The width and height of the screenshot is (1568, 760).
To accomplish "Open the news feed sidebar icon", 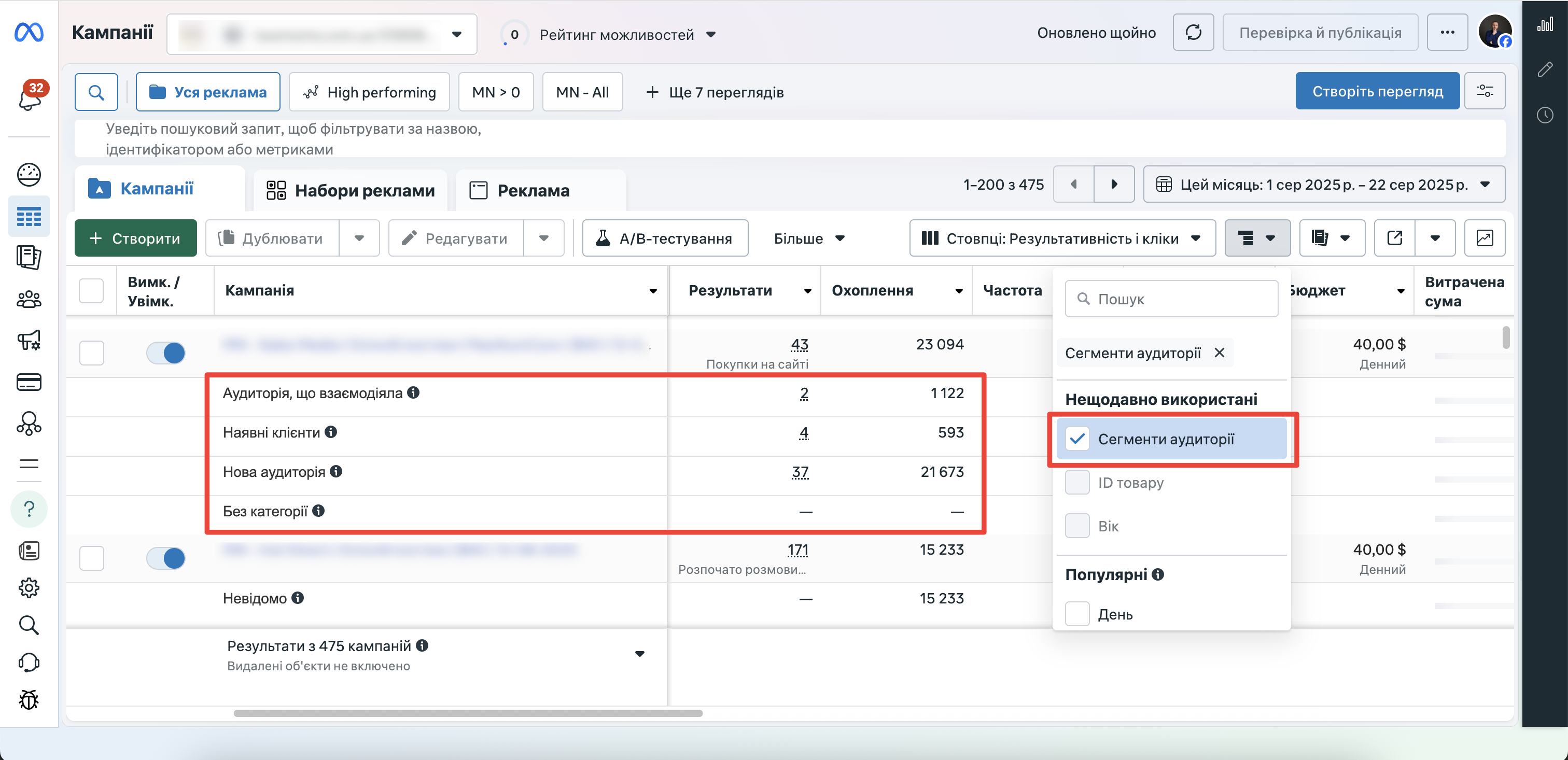I will pos(29,551).
